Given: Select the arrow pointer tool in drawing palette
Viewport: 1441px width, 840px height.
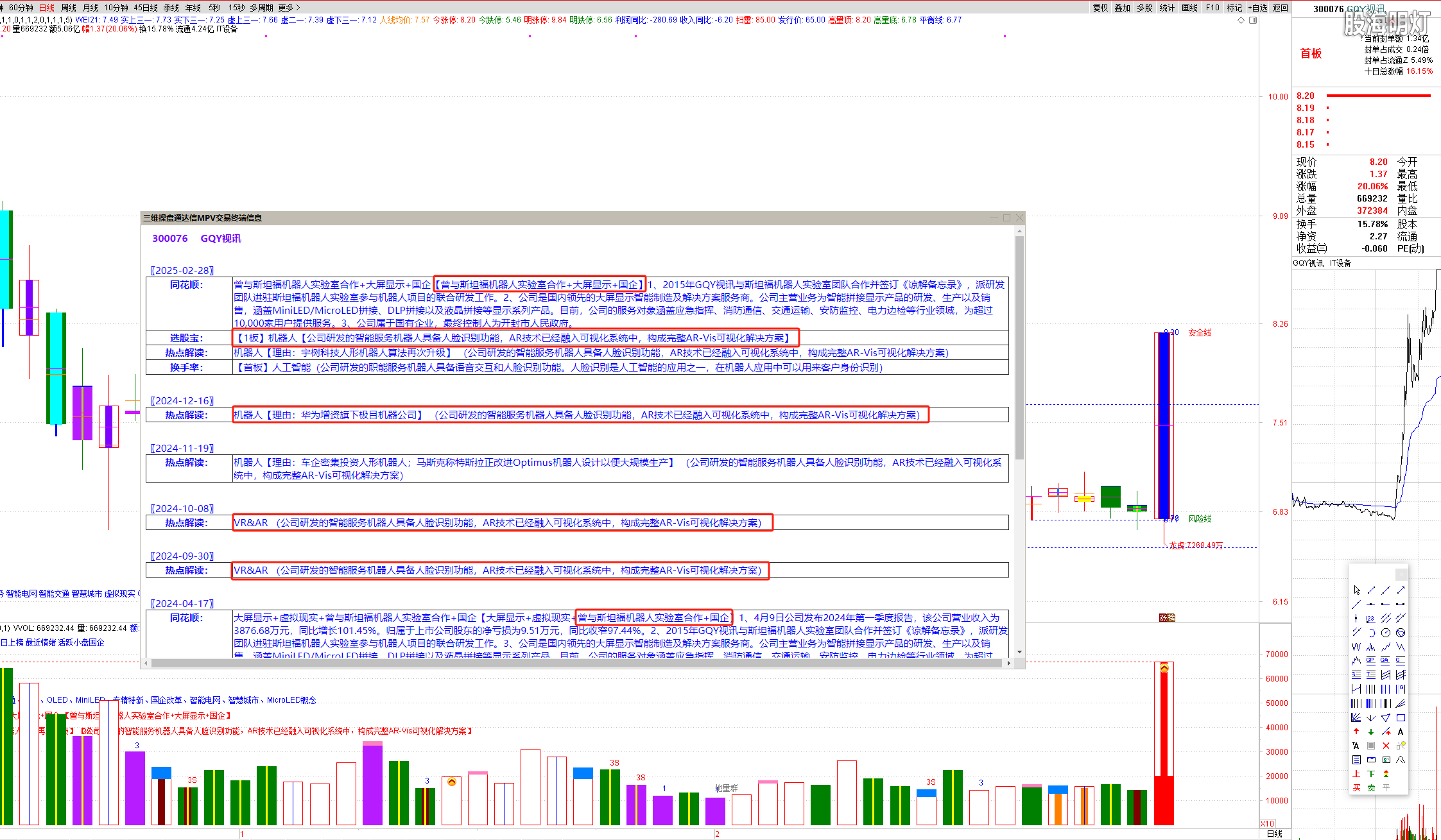Looking at the screenshot, I should 1356,590.
